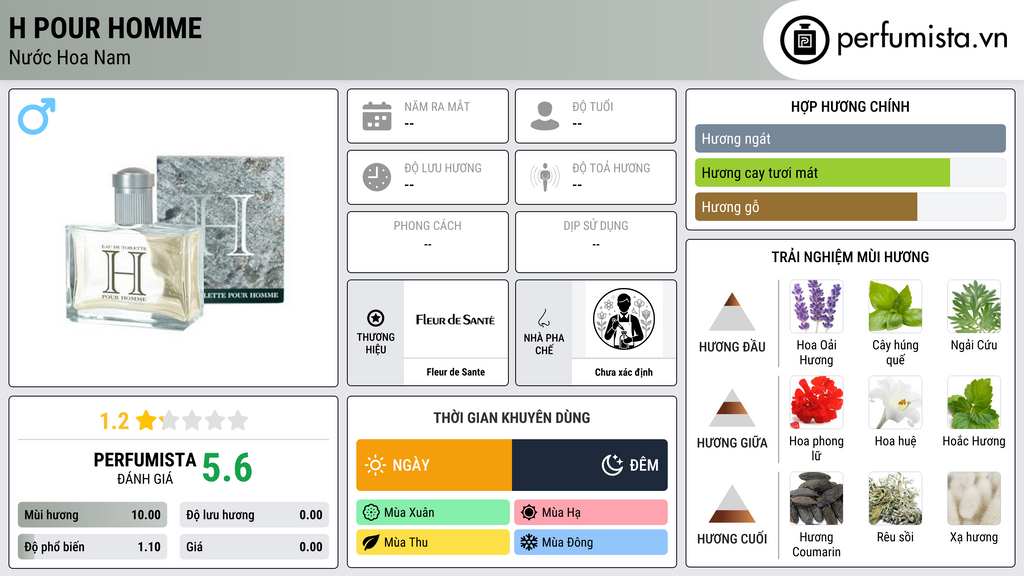Click the green 5.6 Perfumista score
Image resolution: width=1024 pixels, height=576 pixels.
pos(227,468)
